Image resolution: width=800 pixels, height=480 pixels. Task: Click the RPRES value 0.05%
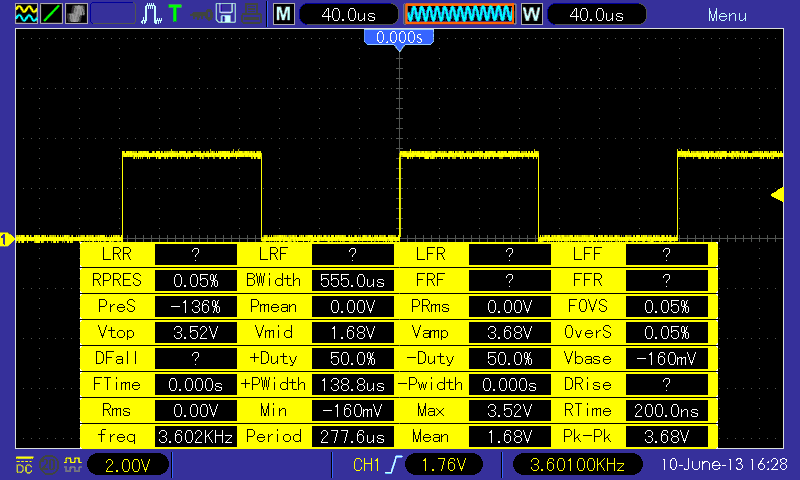[195, 281]
